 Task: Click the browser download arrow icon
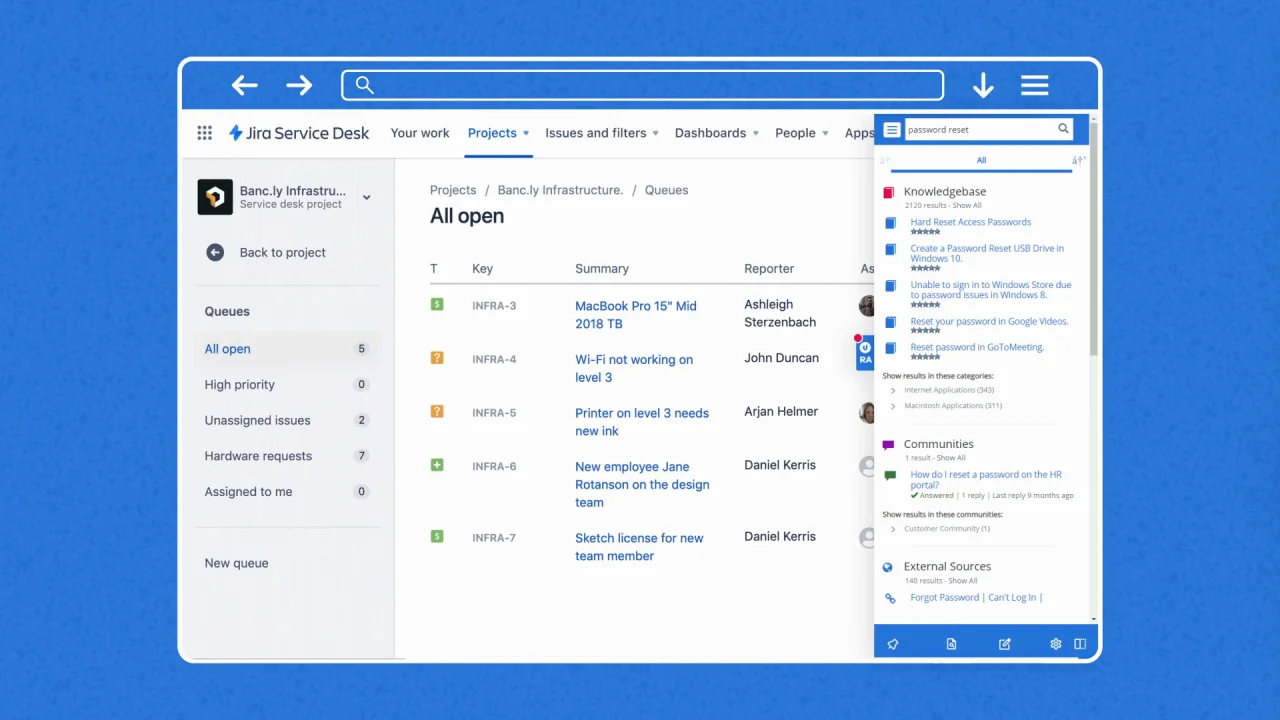[x=983, y=86]
